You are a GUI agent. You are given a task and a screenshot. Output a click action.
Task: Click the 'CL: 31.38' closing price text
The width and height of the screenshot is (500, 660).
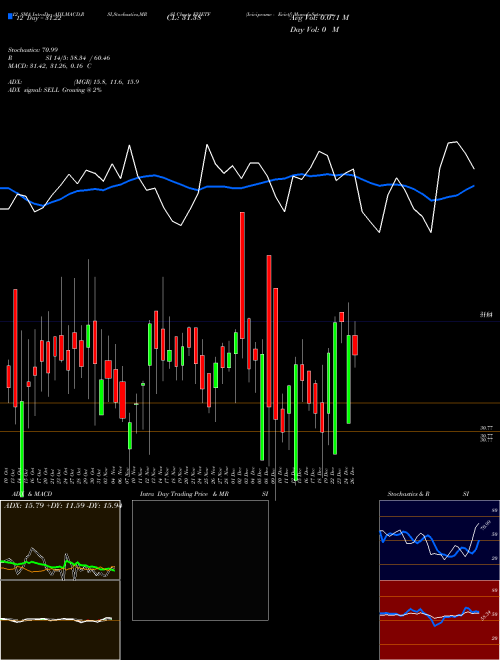click(183, 18)
